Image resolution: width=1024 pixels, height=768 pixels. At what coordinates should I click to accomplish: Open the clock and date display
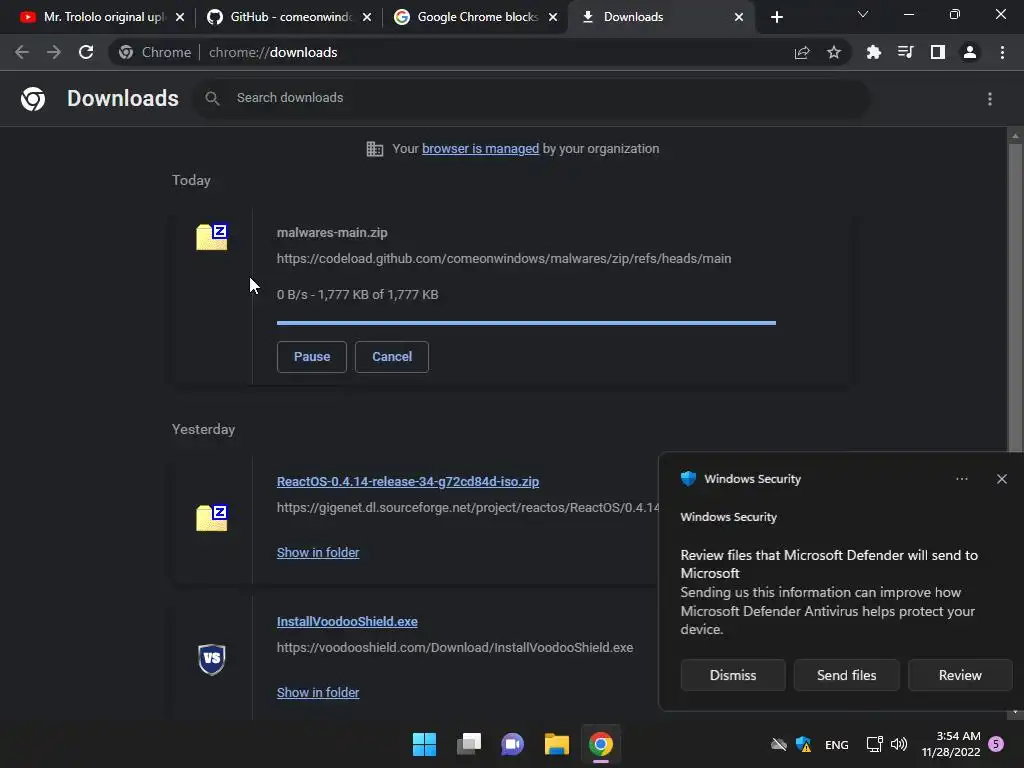point(951,744)
